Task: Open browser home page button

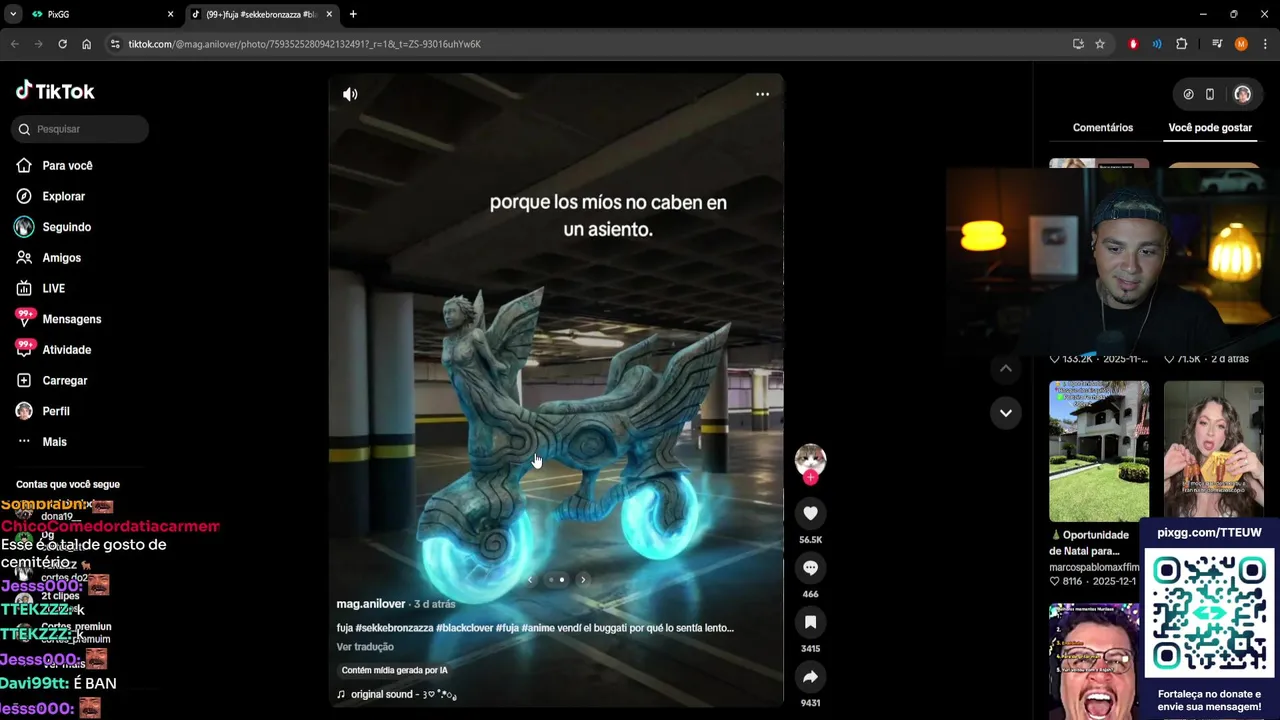Action: (x=86, y=44)
